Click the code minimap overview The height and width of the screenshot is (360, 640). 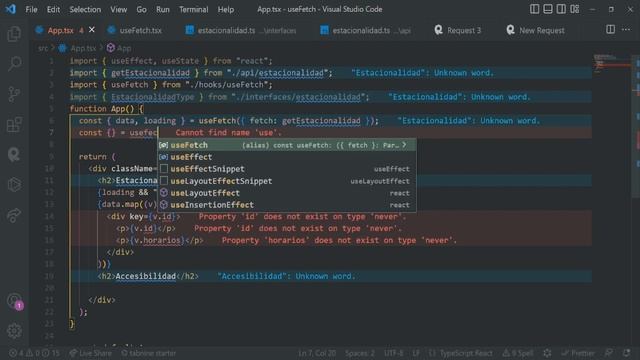611,65
